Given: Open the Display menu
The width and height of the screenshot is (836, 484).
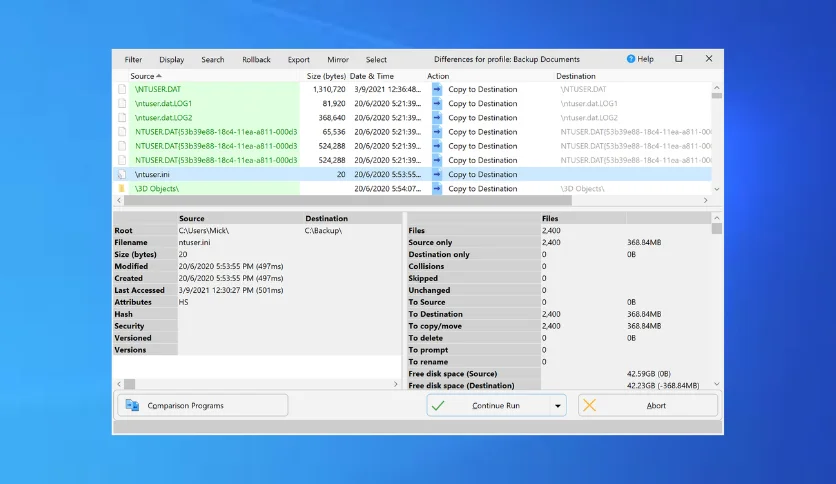Looking at the screenshot, I should [x=172, y=60].
